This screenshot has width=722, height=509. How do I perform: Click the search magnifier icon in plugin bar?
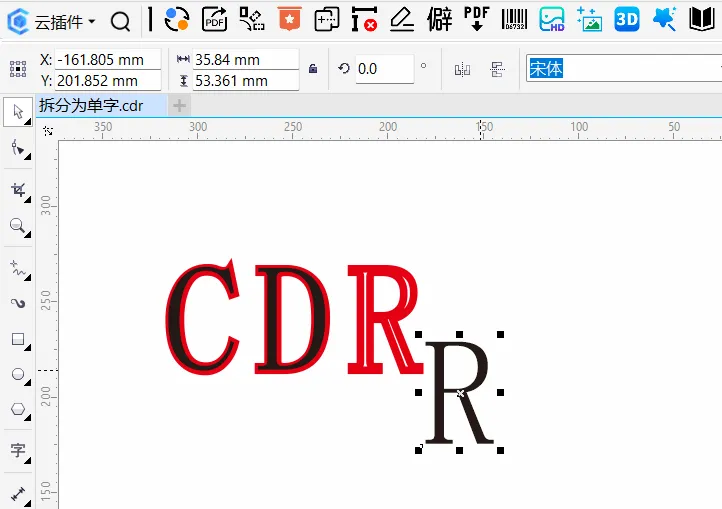[121, 21]
